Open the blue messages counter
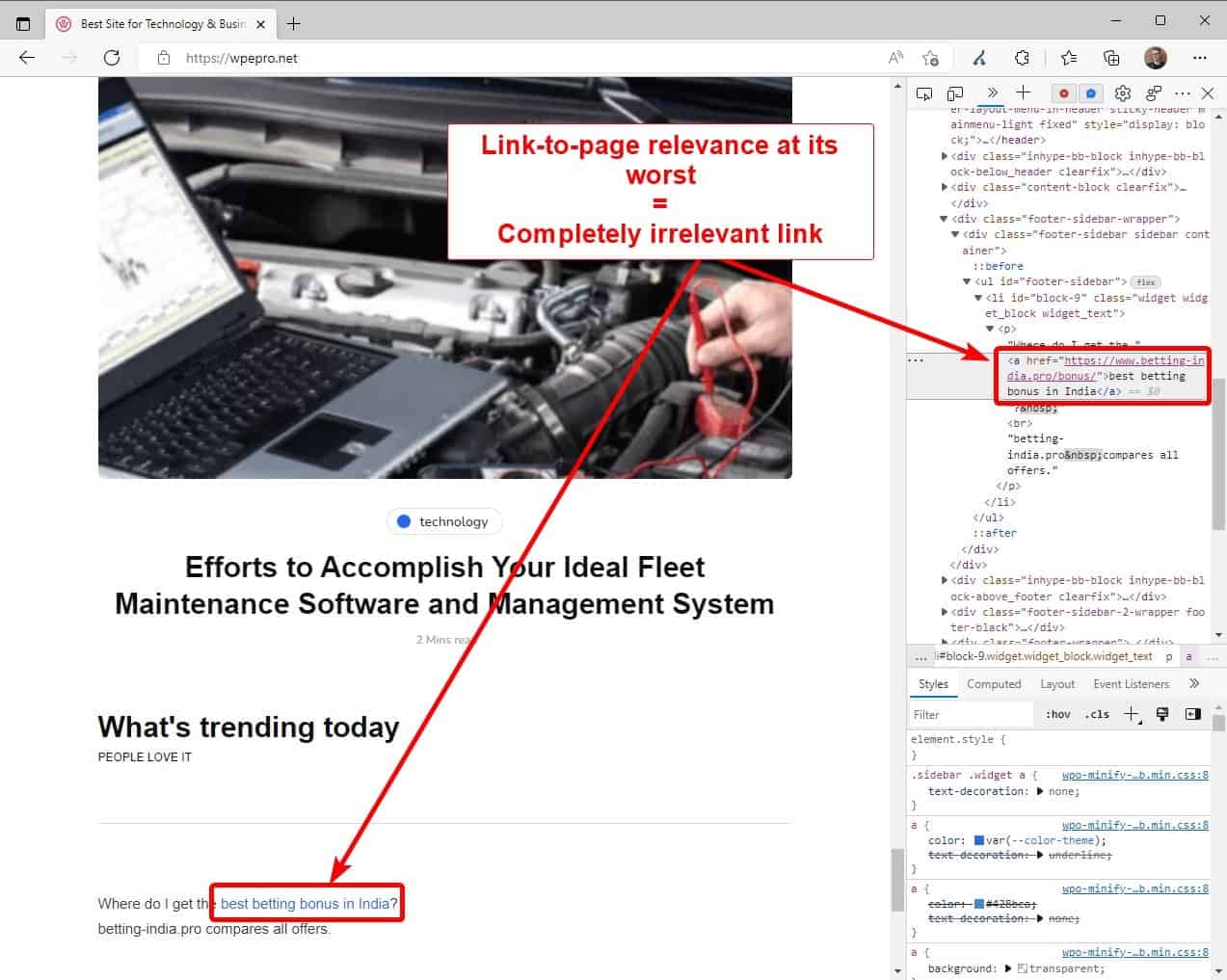 (1090, 93)
